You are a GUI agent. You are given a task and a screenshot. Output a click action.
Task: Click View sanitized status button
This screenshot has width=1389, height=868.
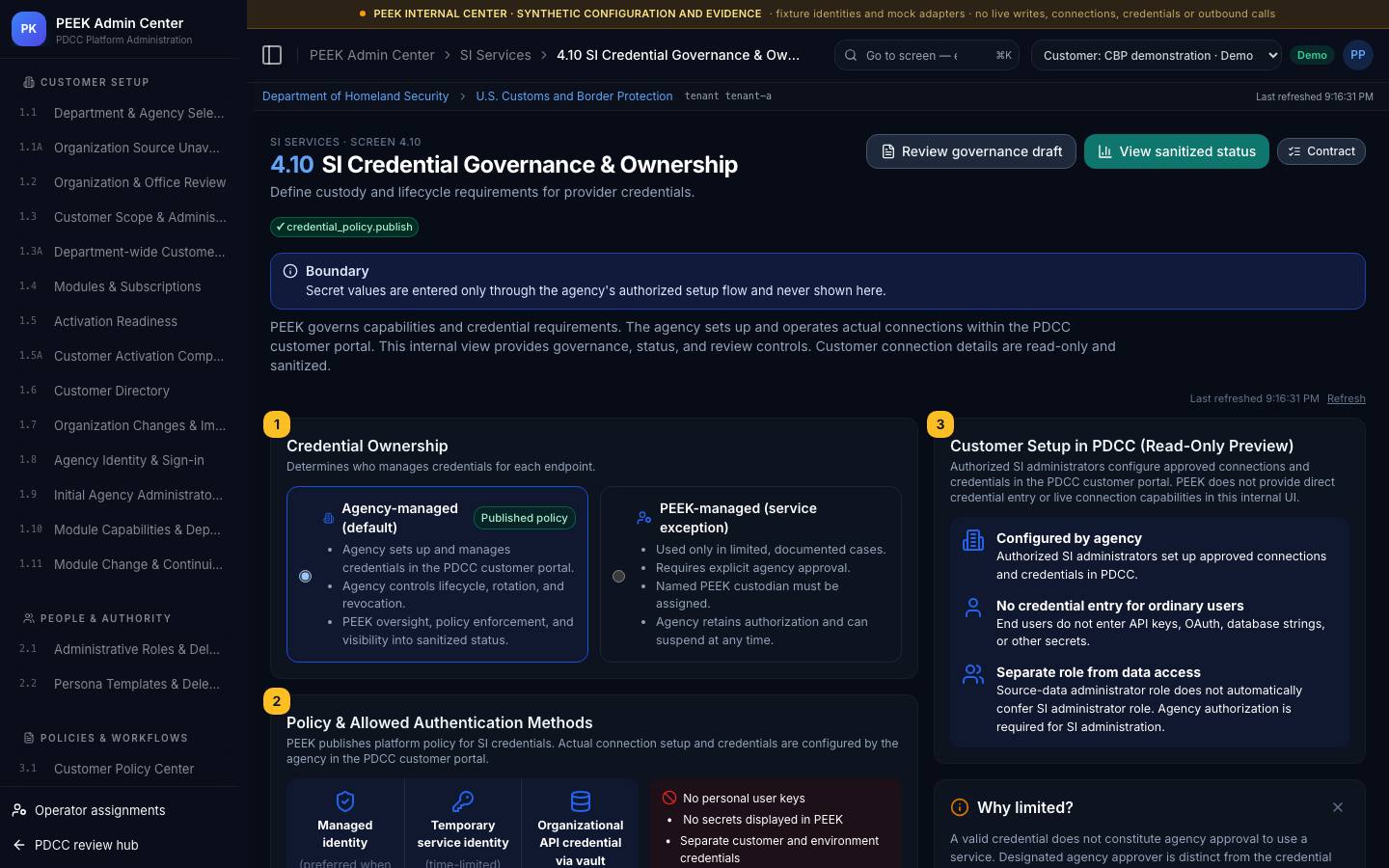click(1177, 151)
